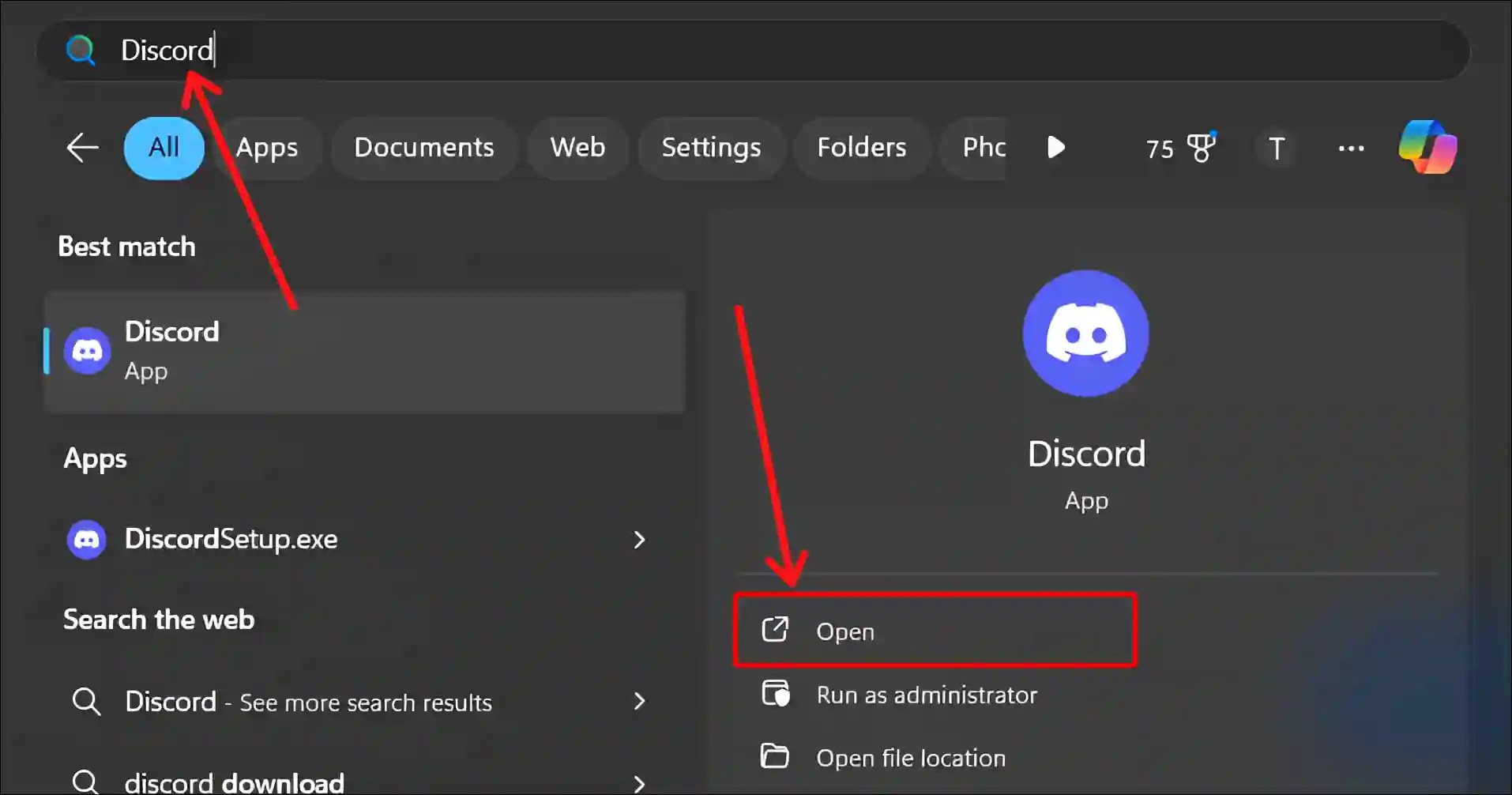Switch to the Documents filter tab

pos(424,148)
